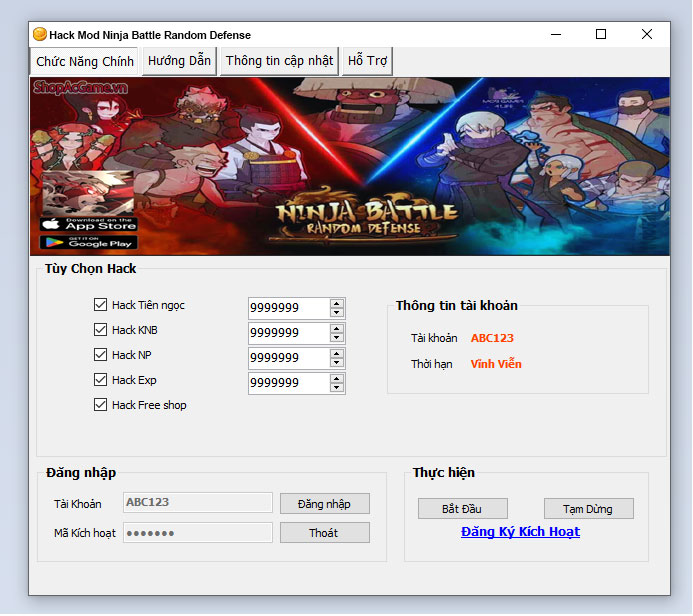The width and height of the screenshot is (693, 616).
Task: Decrease the Hack KNB value with down arrow
Action: pos(337,338)
